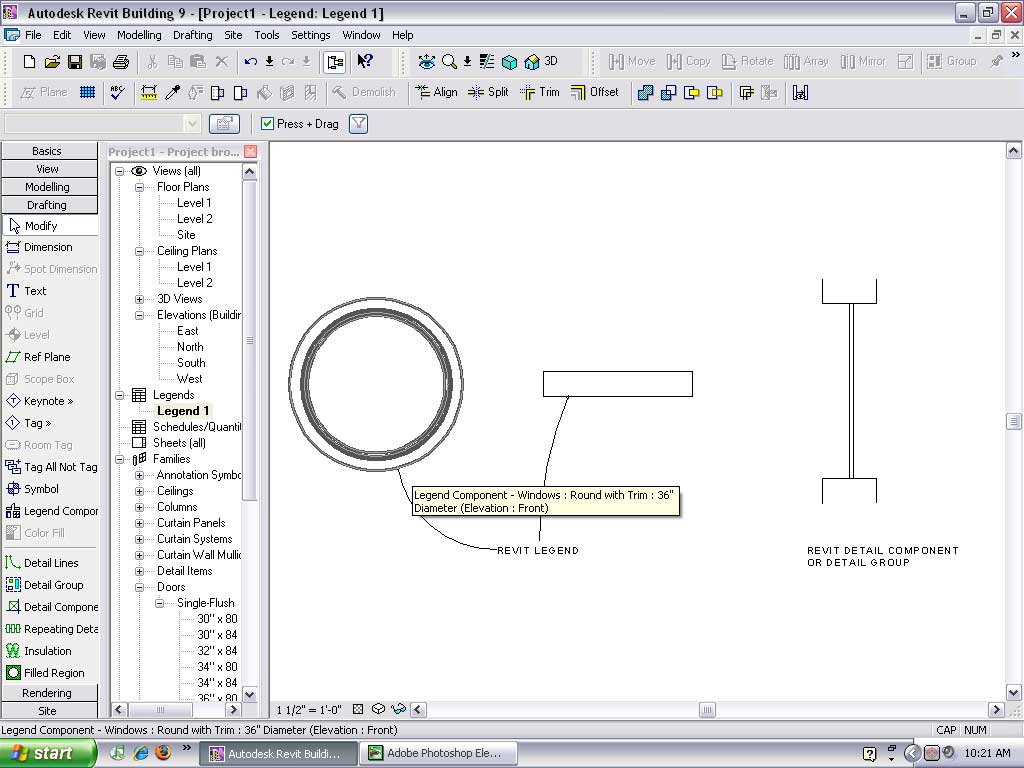This screenshot has width=1024, height=768.
Task: Collapse the Floor Plans tree node
Action: pyautogui.click(x=140, y=187)
